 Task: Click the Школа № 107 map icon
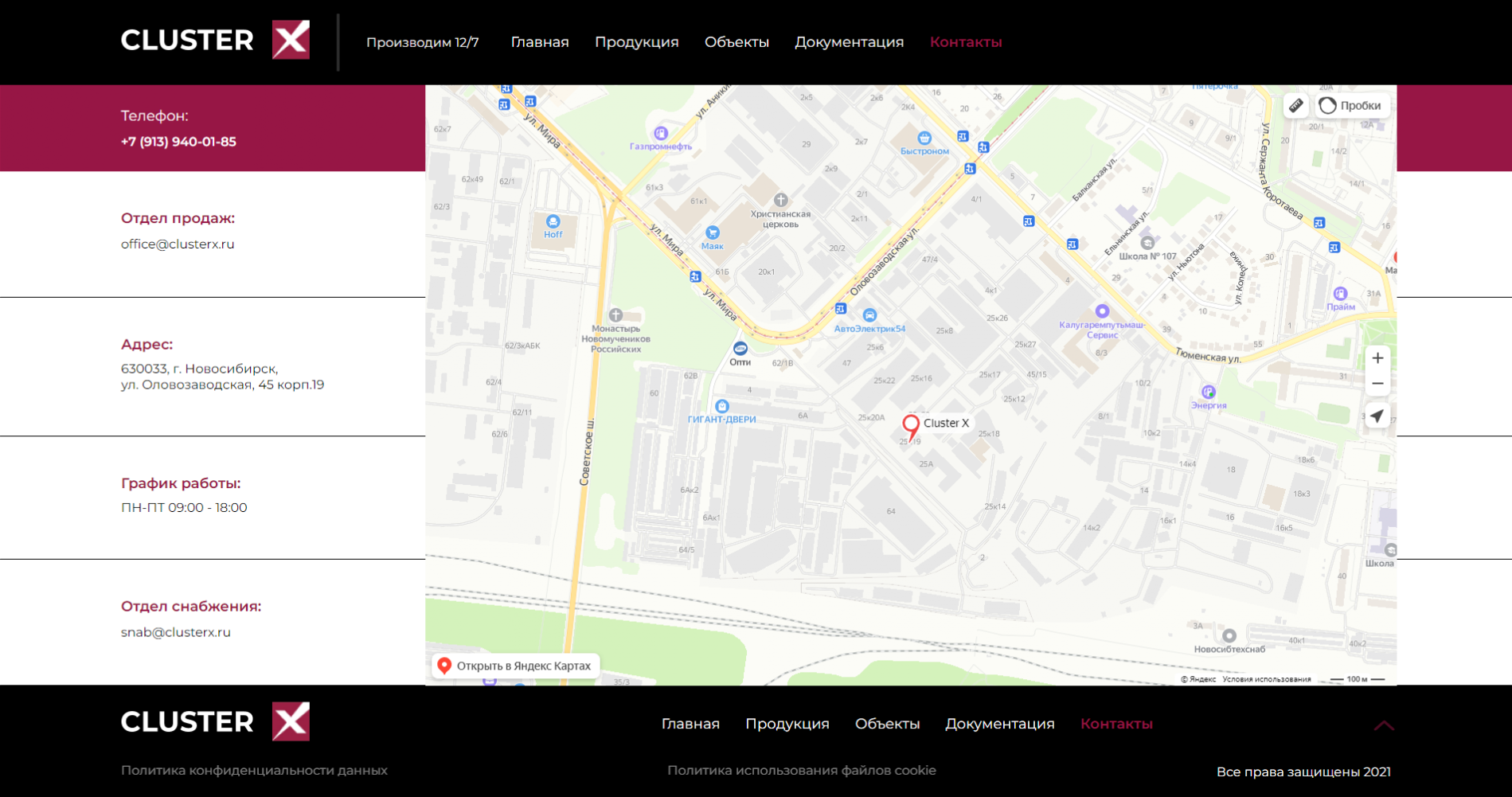tap(1147, 243)
